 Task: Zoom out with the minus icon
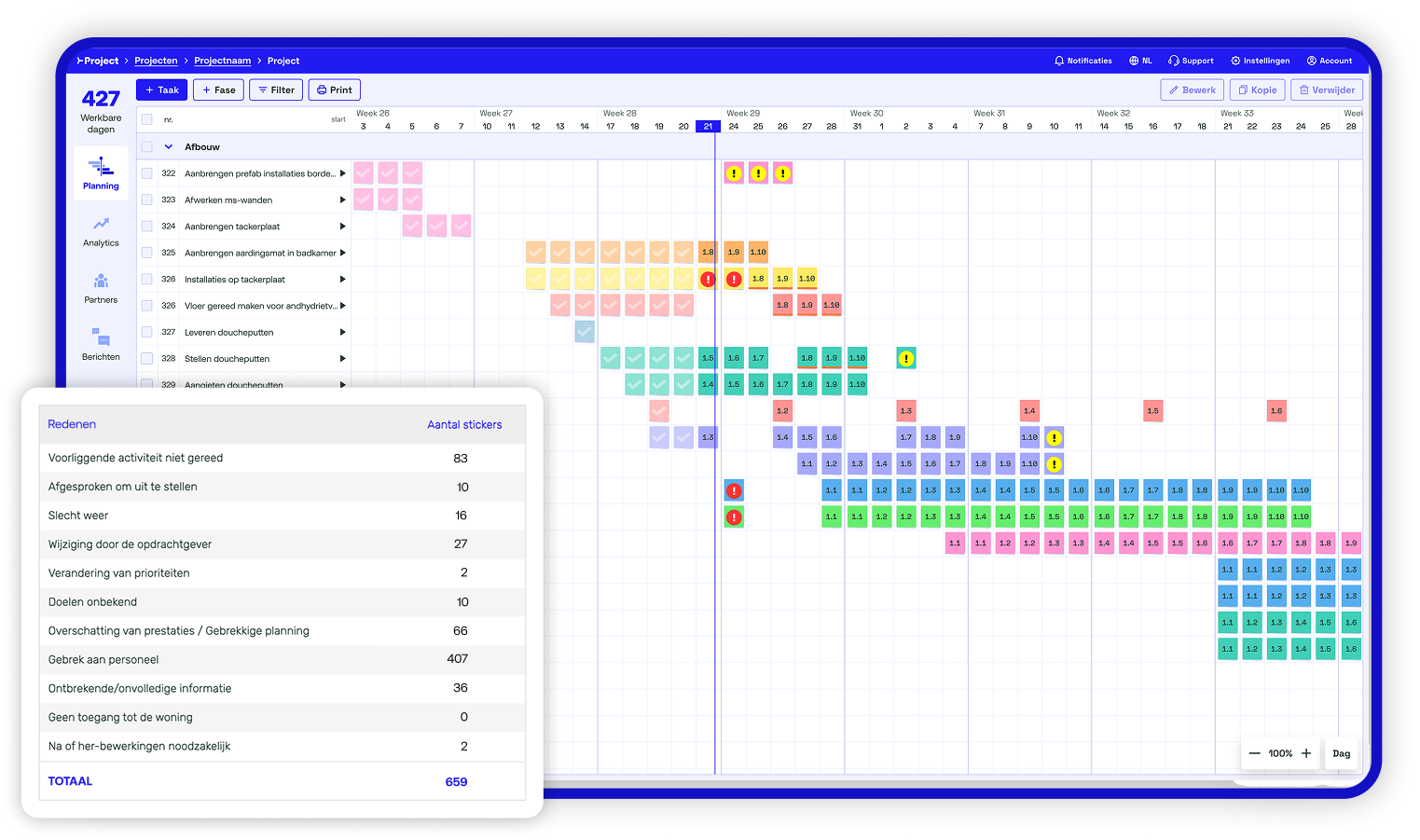coord(1254,753)
